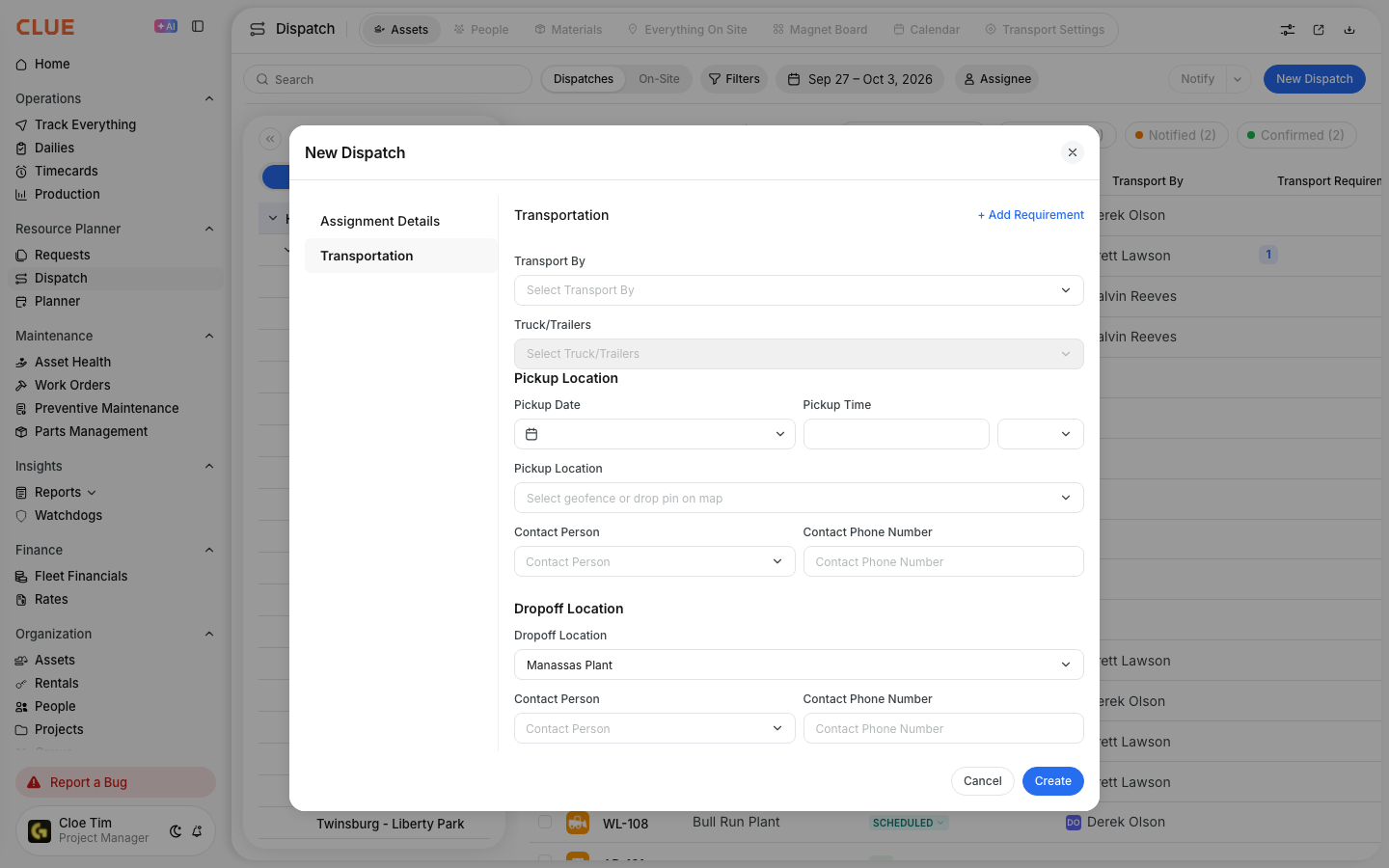This screenshot has width=1389, height=868.
Task: Switch to the People tab
Action: click(481, 30)
